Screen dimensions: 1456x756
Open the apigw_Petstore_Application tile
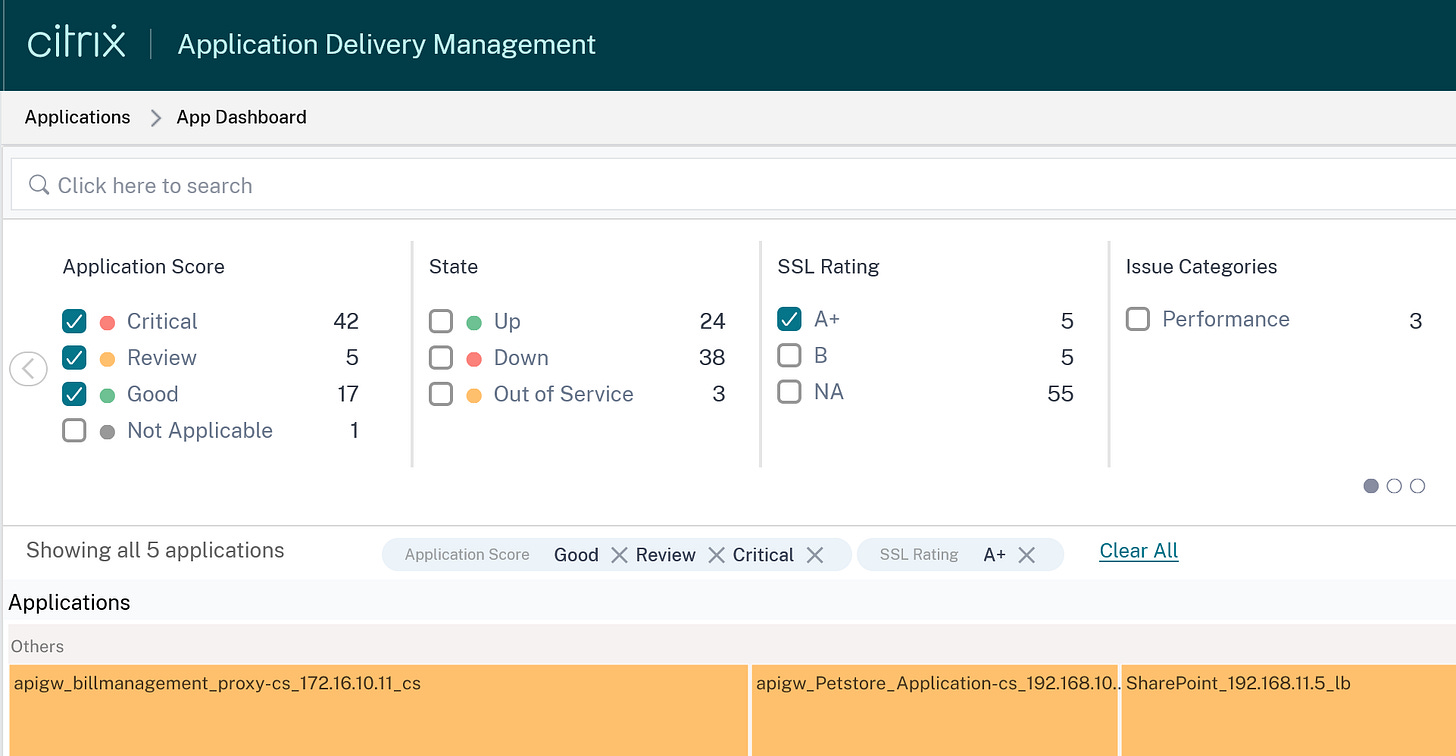coord(935,710)
